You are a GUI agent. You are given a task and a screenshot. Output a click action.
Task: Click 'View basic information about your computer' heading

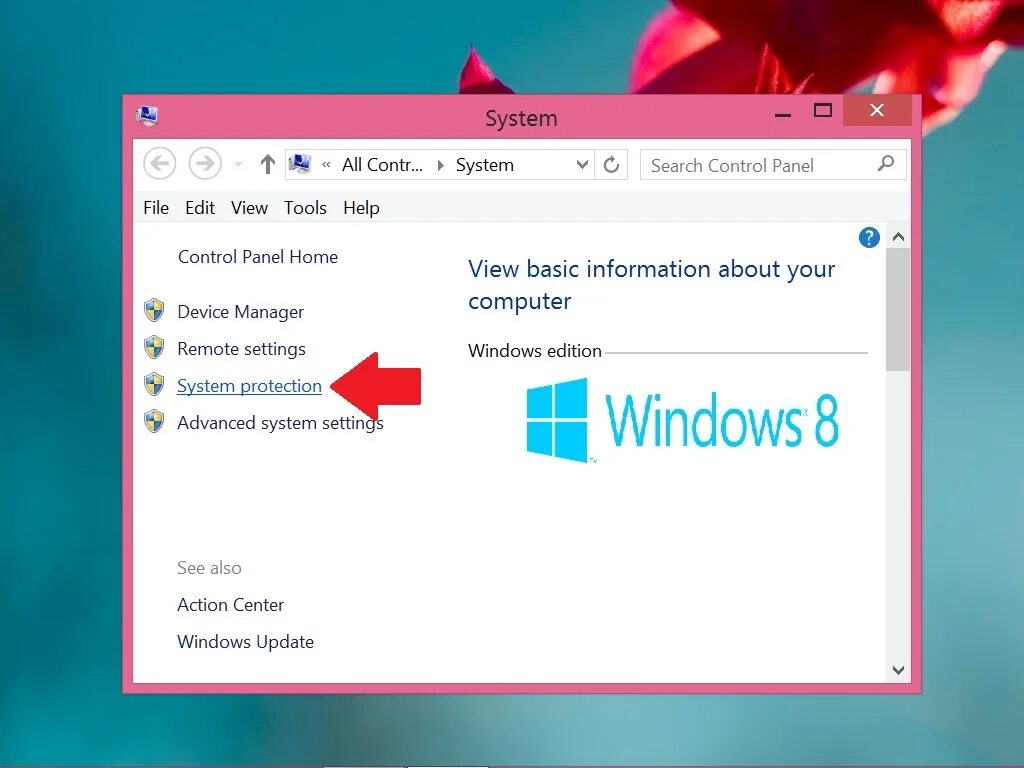(x=651, y=285)
